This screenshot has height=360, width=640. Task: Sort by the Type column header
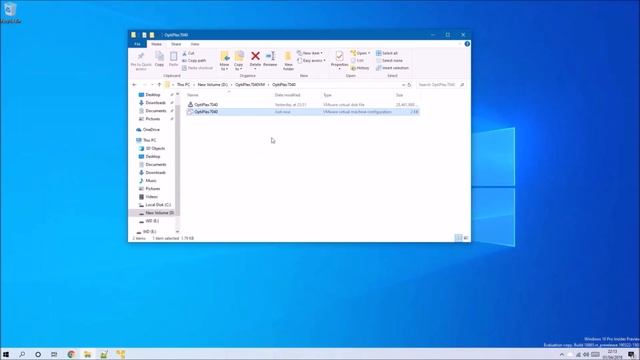358,95
